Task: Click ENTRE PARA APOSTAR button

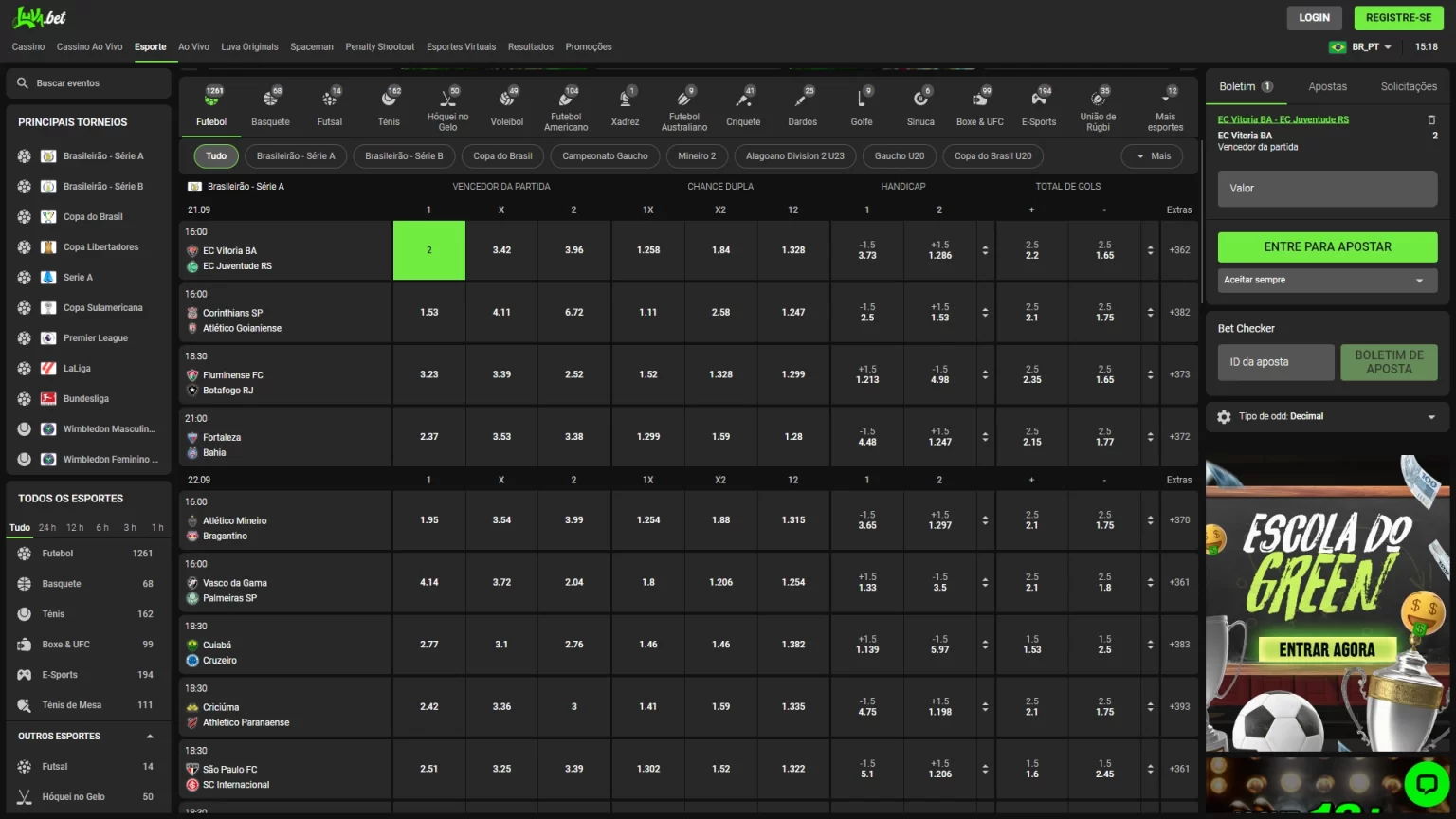Action: pyautogui.click(x=1327, y=247)
